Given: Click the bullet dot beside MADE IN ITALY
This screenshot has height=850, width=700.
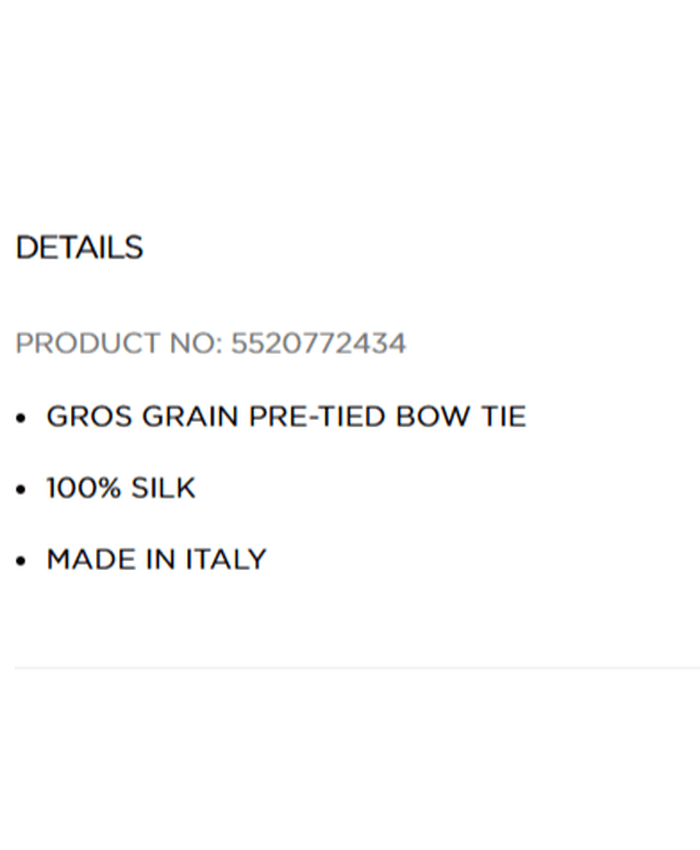Looking at the screenshot, I should click(x=21, y=561).
